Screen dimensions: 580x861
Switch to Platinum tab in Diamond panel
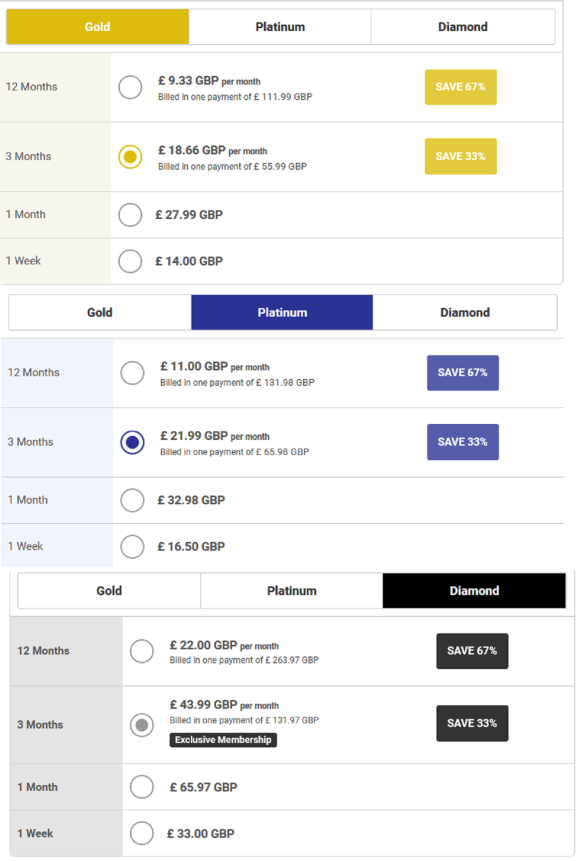point(292,591)
